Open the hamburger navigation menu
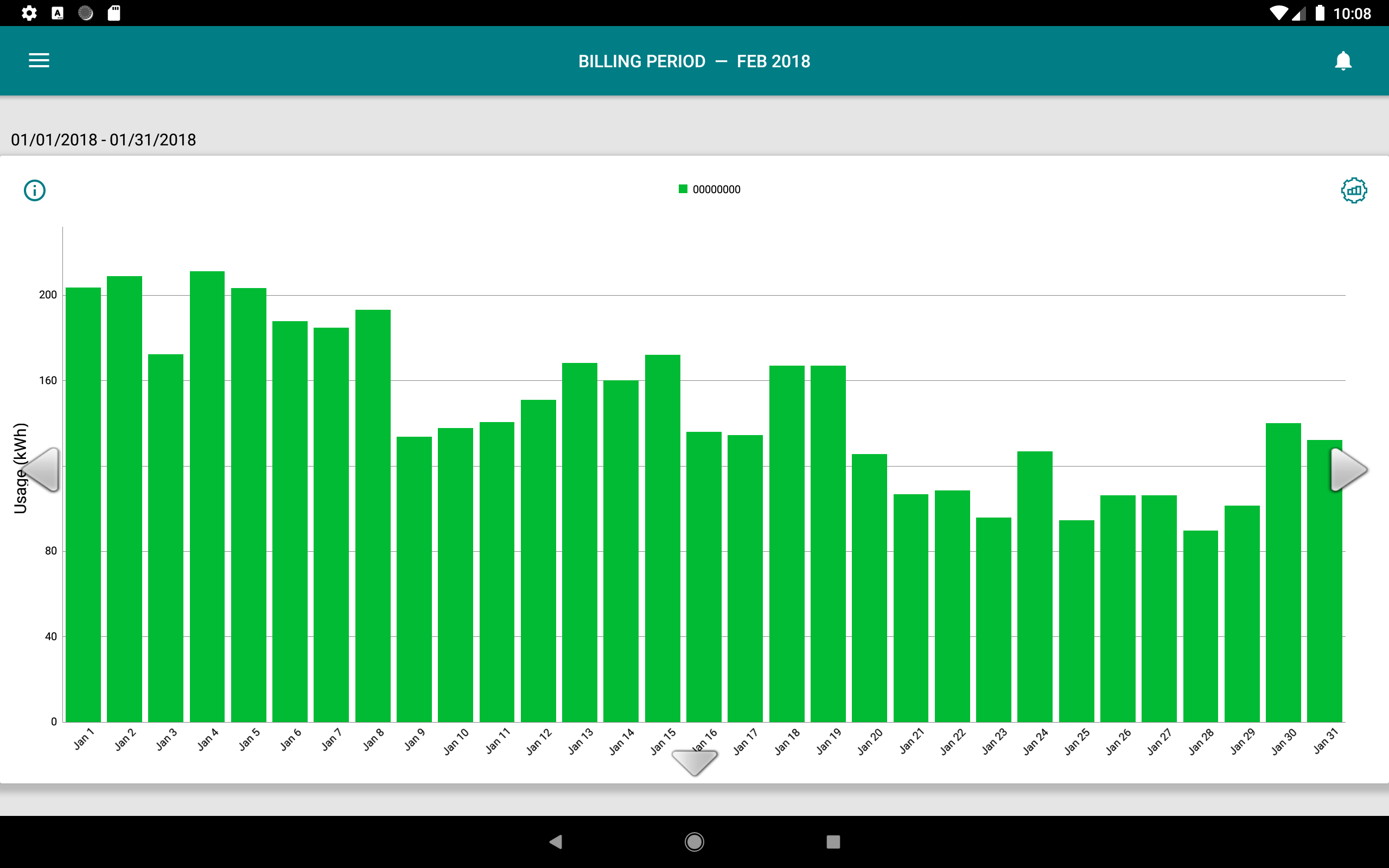Image resolution: width=1389 pixels, height=868 pixels. tap(39, 60)
